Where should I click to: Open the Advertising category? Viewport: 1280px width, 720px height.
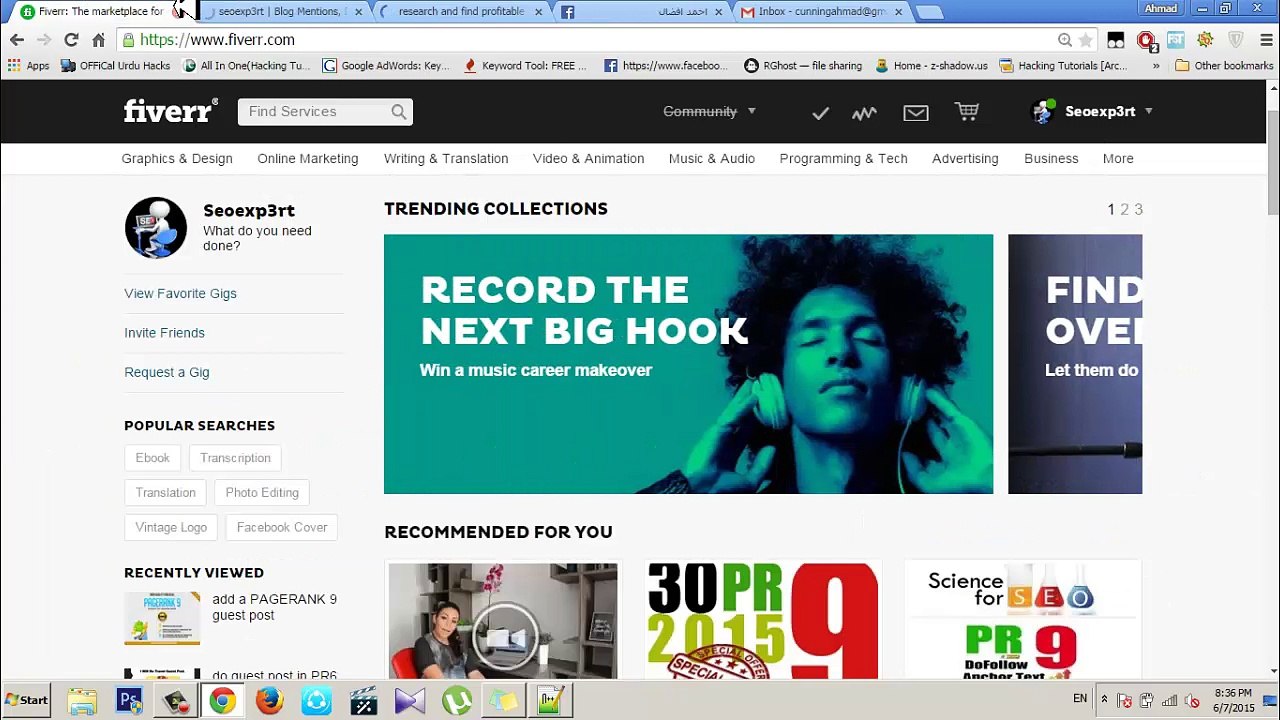(x=965, y=158)
